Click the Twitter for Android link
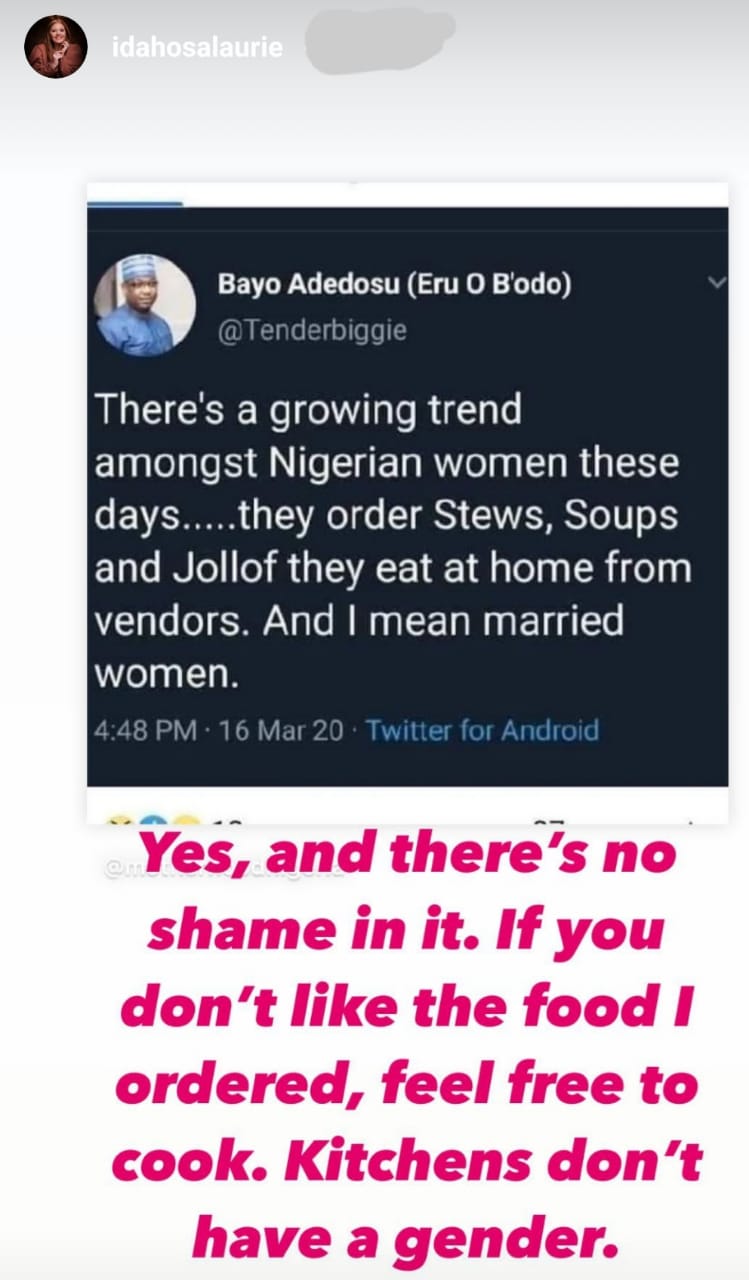Screen dimensions: 749x1280 482,730
